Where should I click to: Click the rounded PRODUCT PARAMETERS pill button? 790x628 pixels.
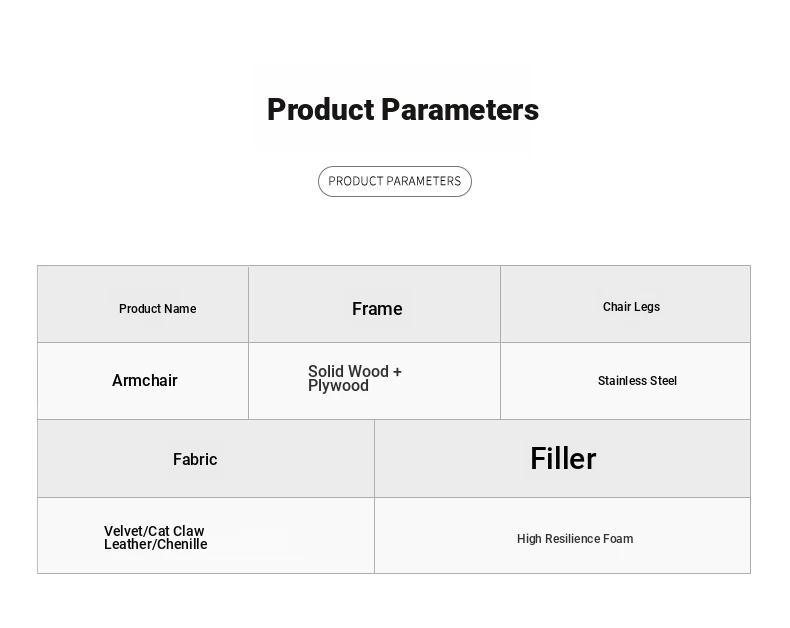394,181
